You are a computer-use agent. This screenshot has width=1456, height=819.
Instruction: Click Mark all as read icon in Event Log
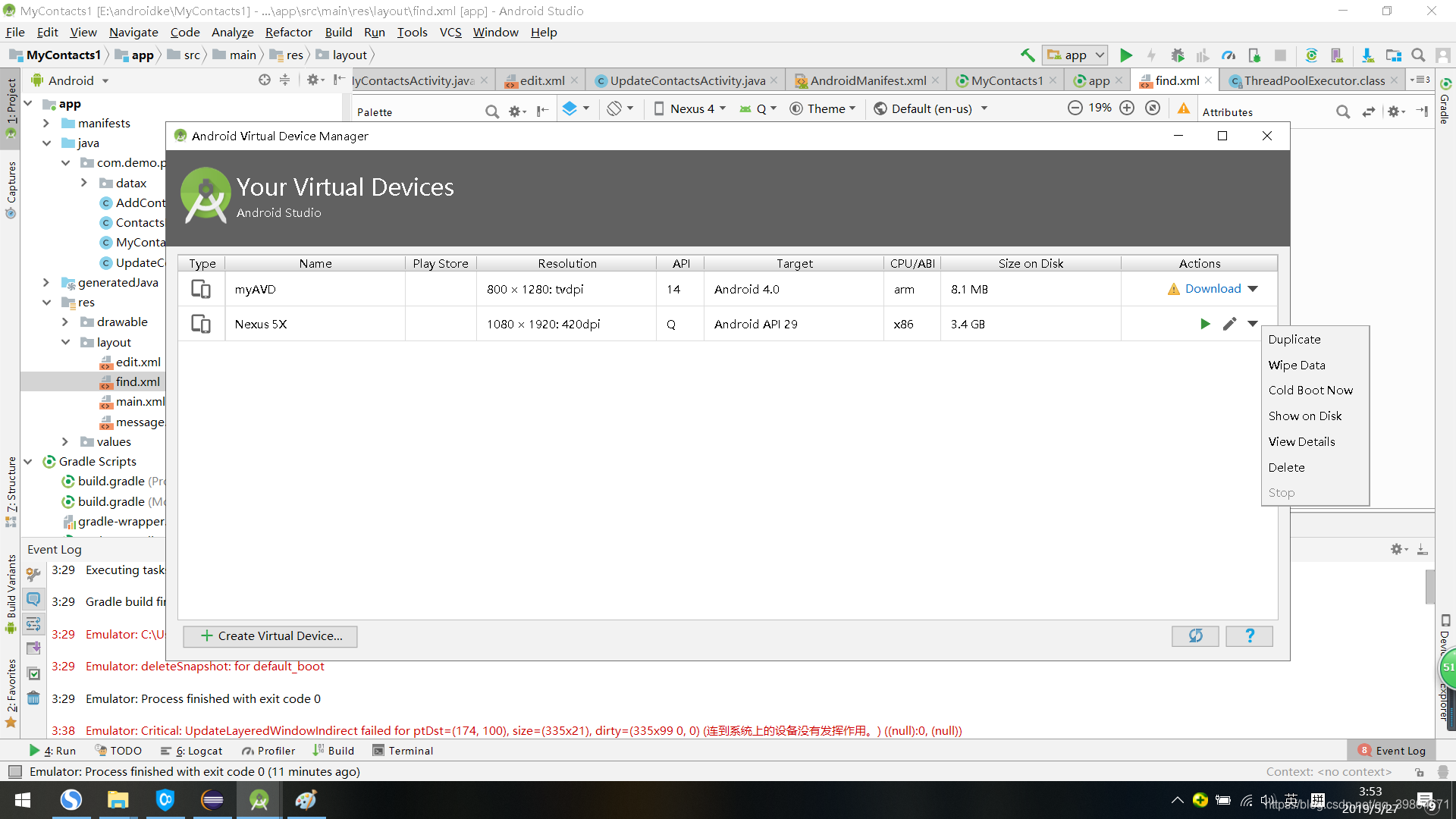pos(33,673)
